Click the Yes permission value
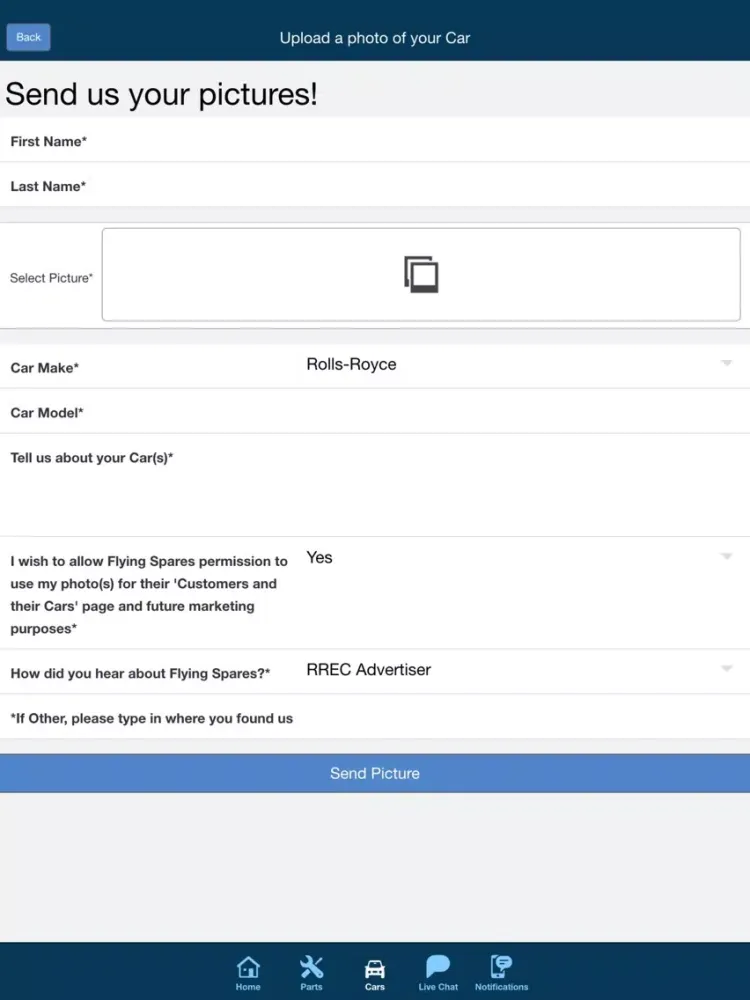750x1000 pixels. tap(320, 557)
